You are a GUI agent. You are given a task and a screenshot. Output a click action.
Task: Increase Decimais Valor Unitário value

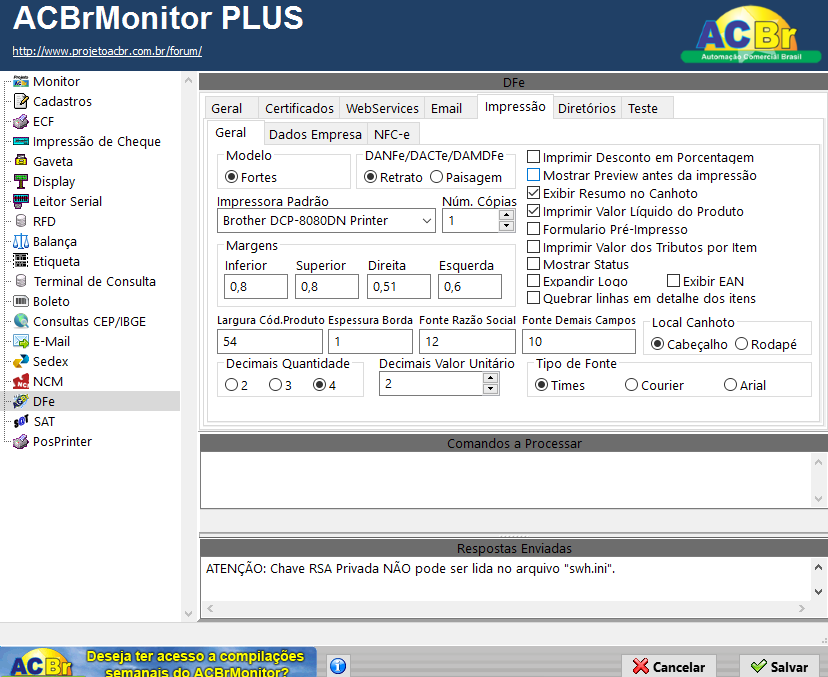click(x=491, y=378)
